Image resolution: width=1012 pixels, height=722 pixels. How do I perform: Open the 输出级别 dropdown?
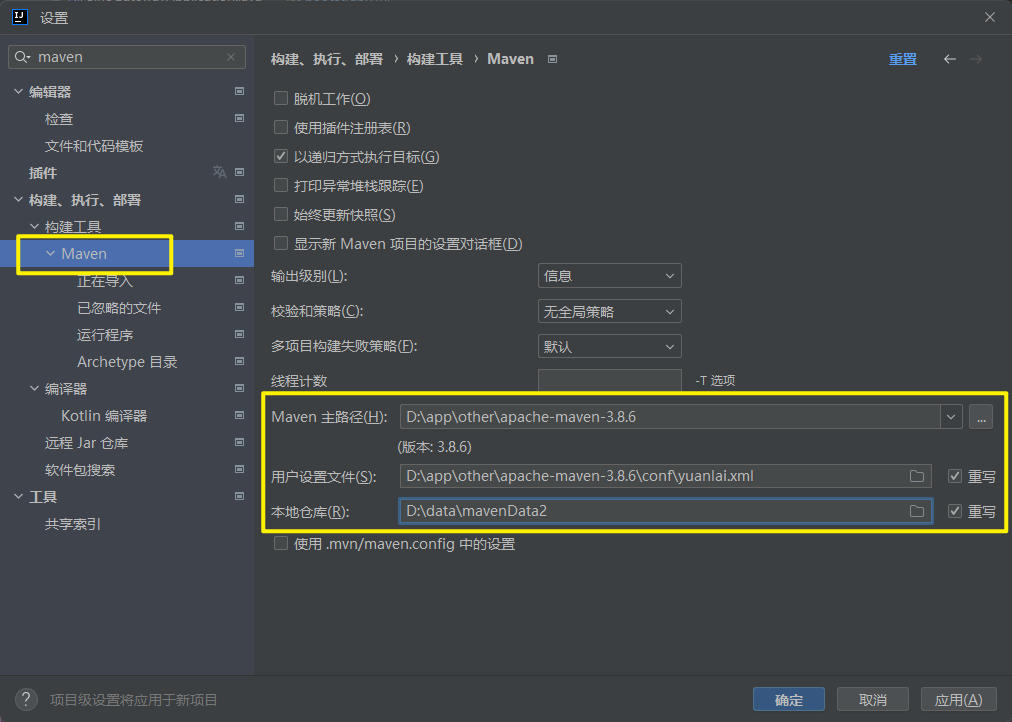[609, 276]
